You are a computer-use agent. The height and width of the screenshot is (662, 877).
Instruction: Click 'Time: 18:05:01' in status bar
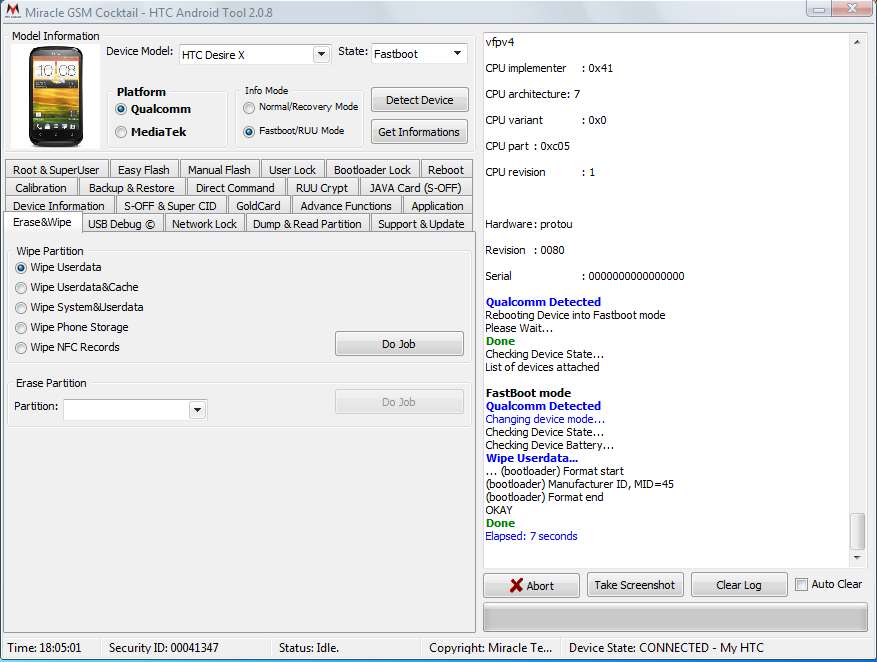pyautogui.click(x=44, y=647)
